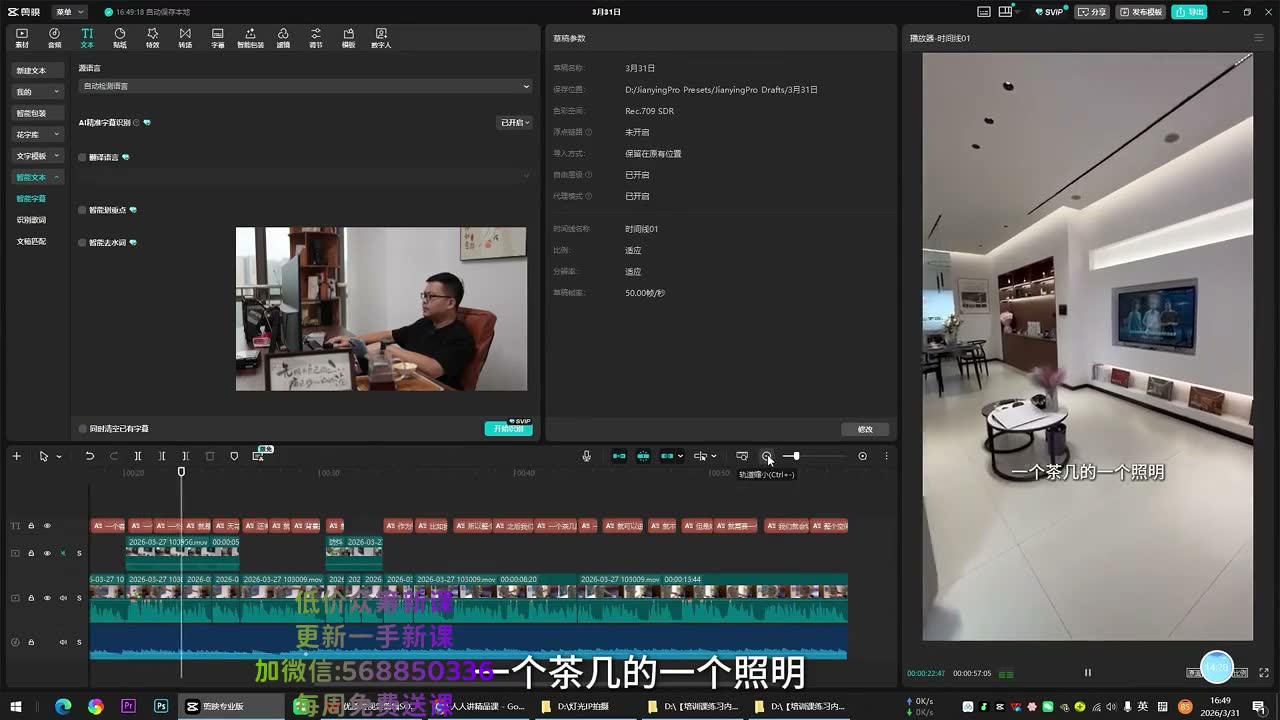This screenshot has width=1280, height=720.
Task: Open the 智能包装 panel
Action: click(x=250, y=38)
